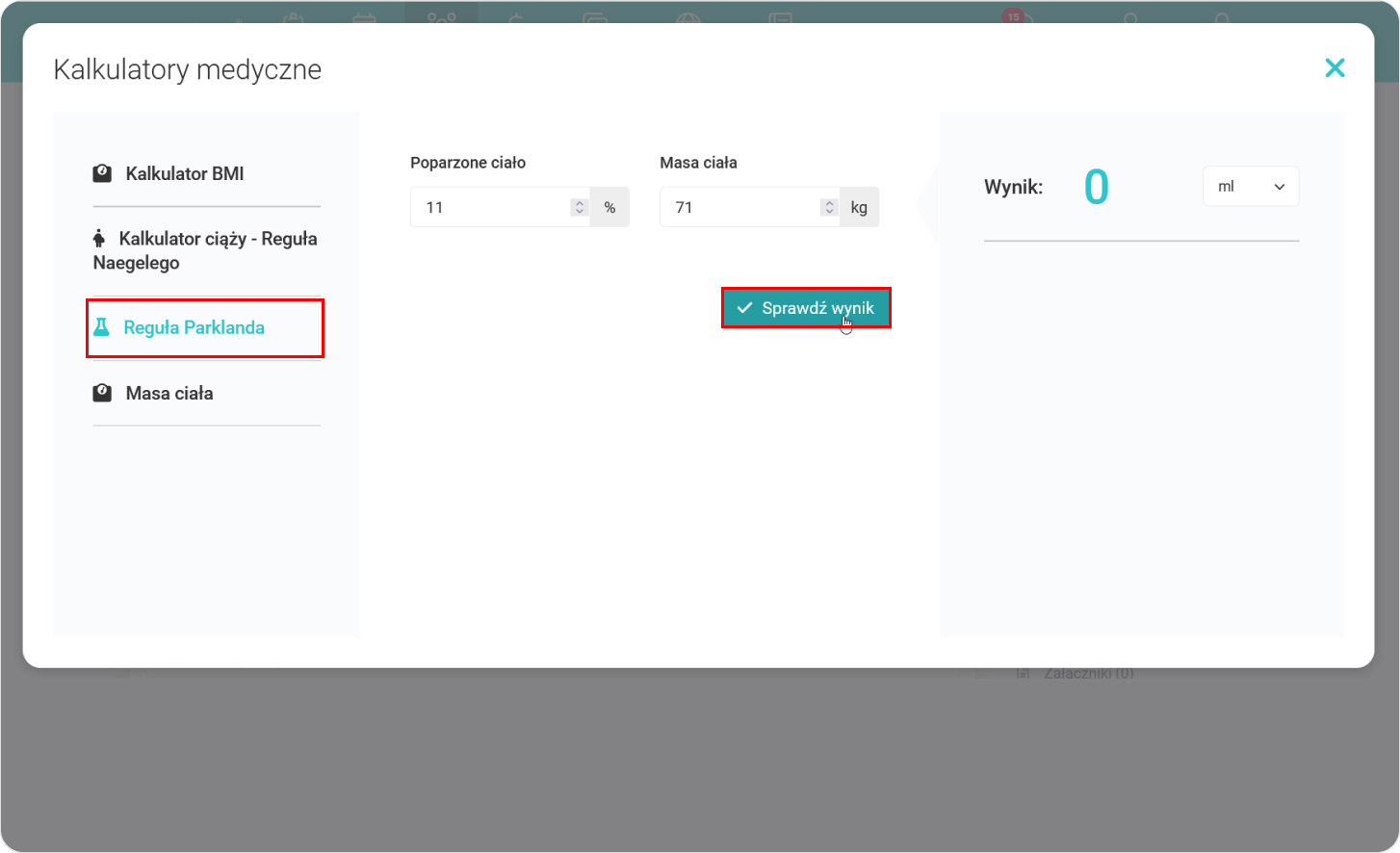
Task: Open Kalkulator ciąży - Reguła Naegelego
Action: (x=205, y=250)
